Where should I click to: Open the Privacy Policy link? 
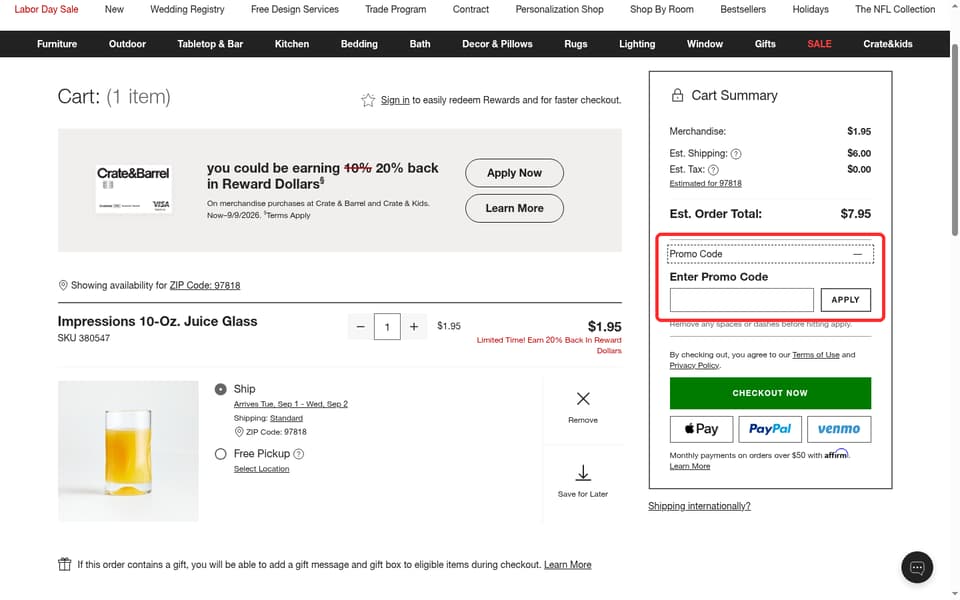point(694,366)
